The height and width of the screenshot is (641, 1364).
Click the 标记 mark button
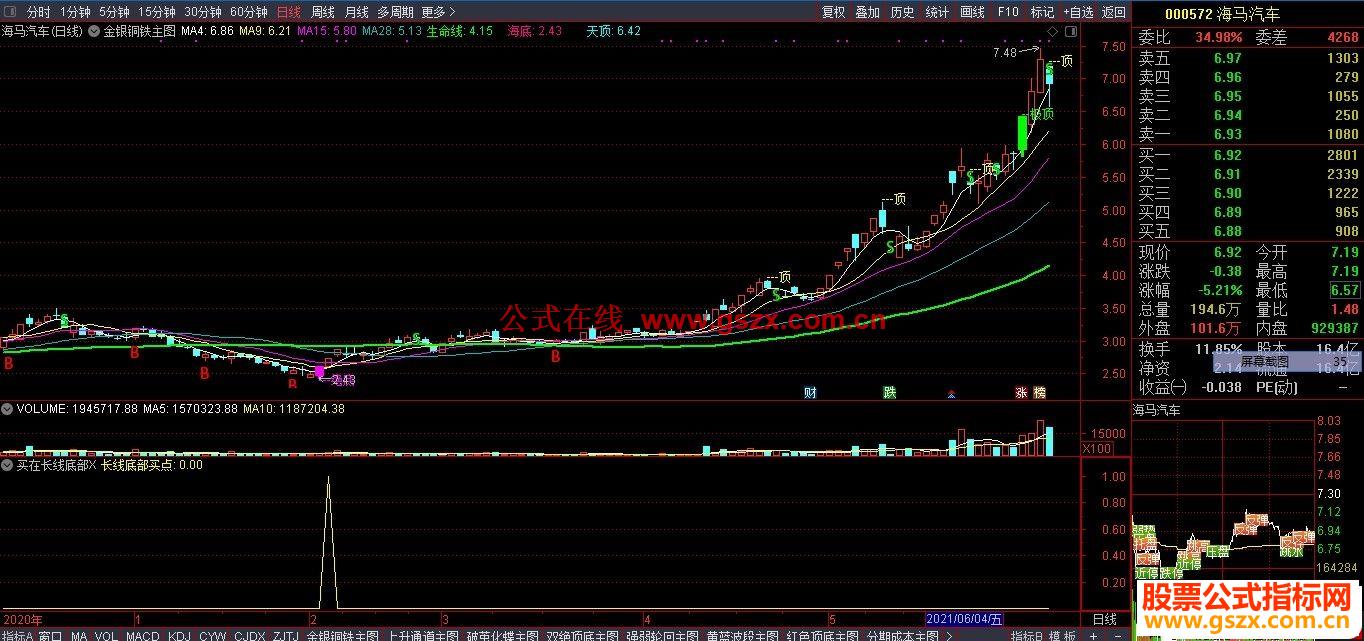[x=1042, y=12]
